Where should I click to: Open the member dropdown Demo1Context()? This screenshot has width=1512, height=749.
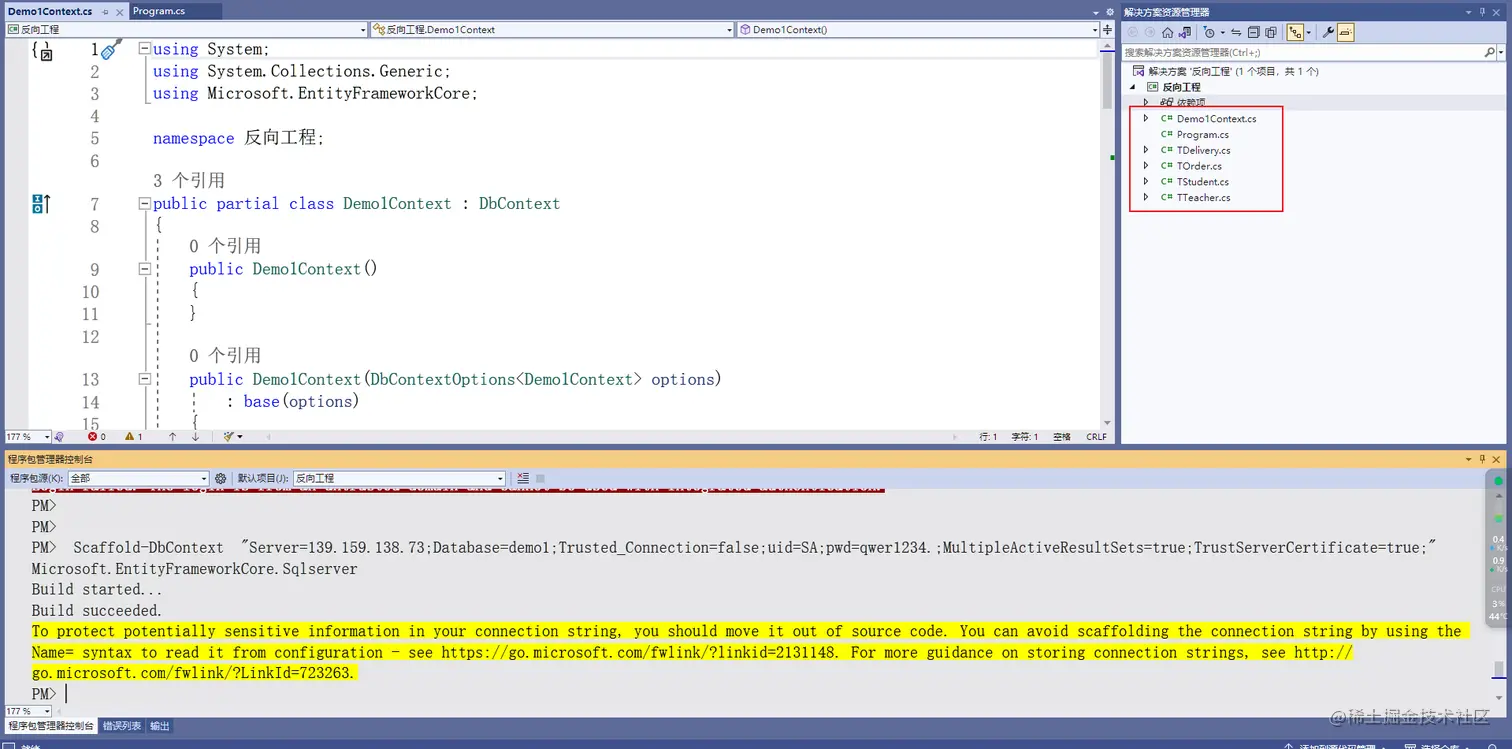[x=919, y=30]
